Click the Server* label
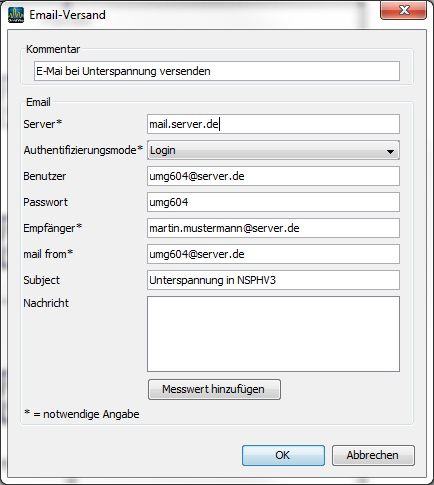Screen dimensions: 434x485 pos(43,124)
